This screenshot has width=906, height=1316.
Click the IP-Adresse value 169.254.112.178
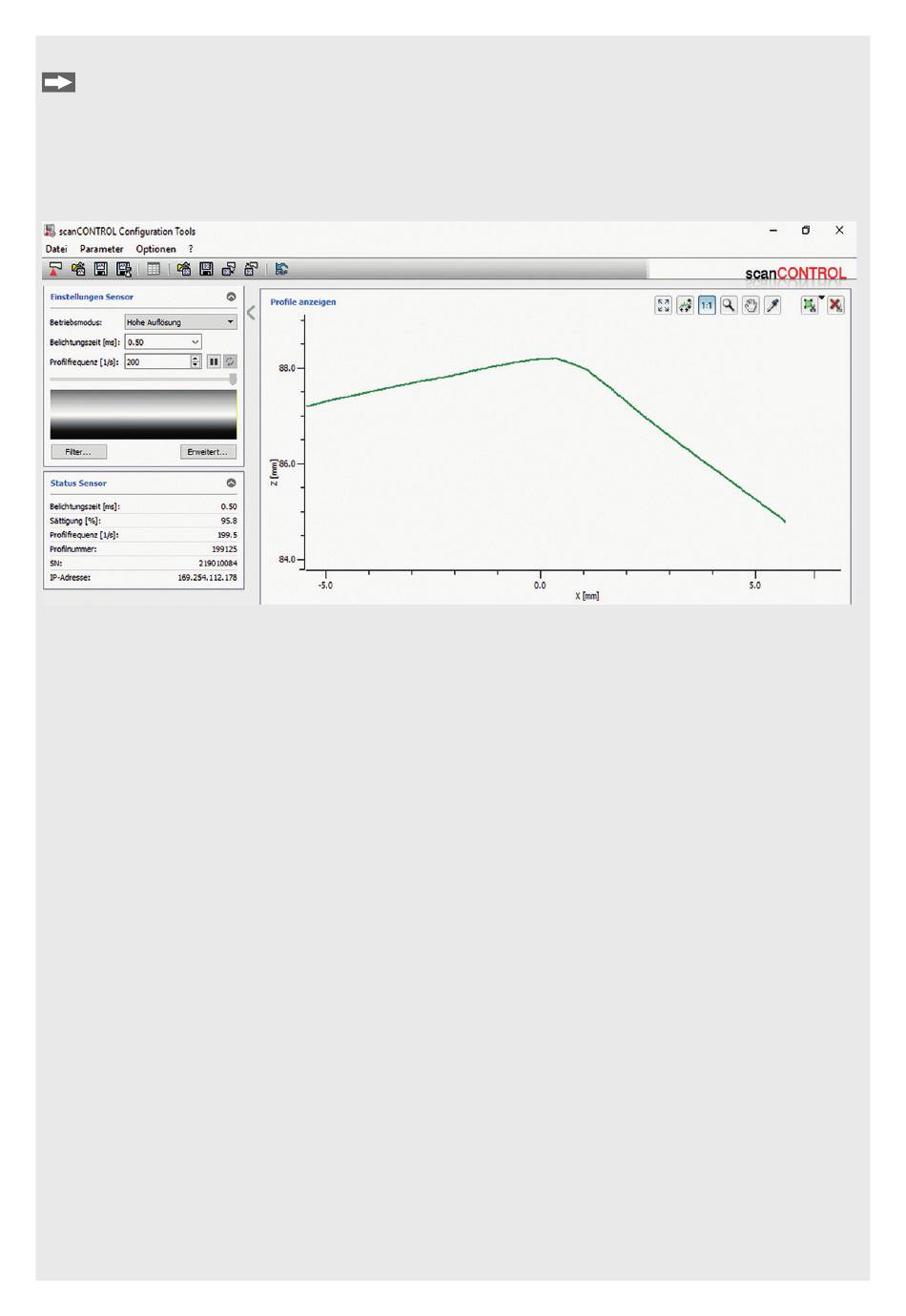[x=207, y=577]
